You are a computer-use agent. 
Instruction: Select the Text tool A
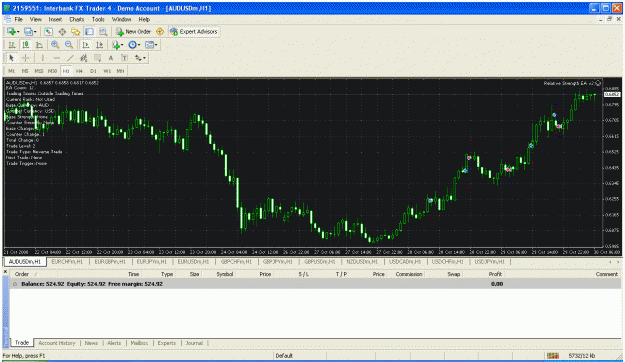click(111, 58)
